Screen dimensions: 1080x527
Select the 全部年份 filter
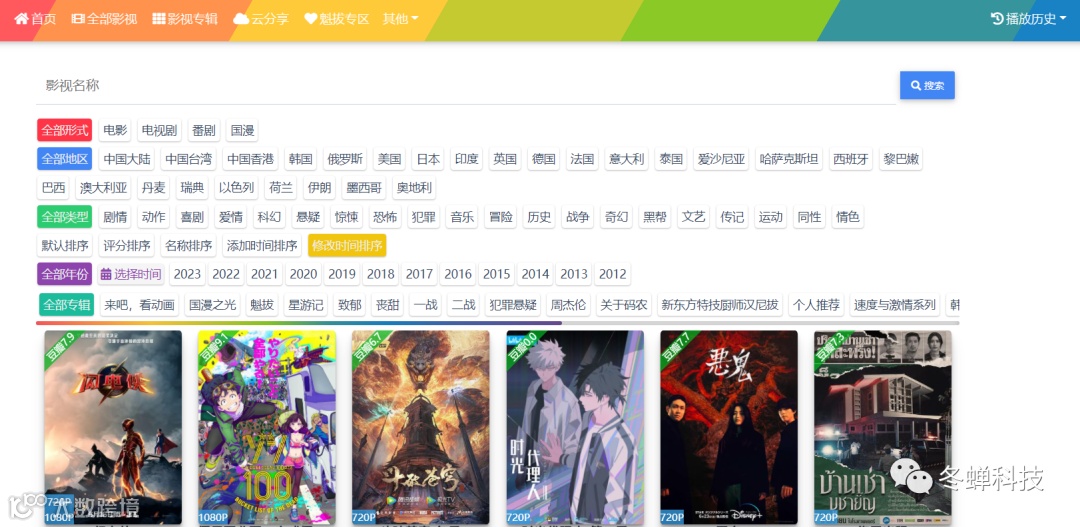point(65,274)
